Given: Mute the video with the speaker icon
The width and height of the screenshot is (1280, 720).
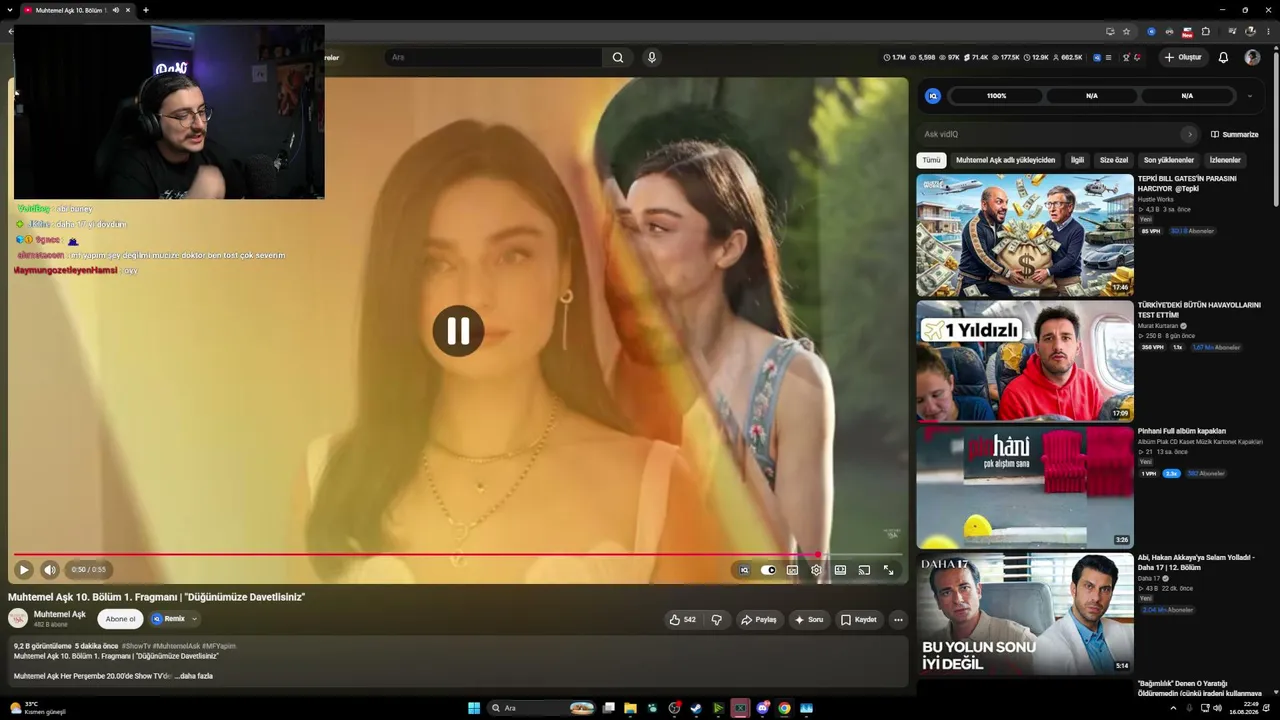Looking at the screenshot, I should click(50, 570).
